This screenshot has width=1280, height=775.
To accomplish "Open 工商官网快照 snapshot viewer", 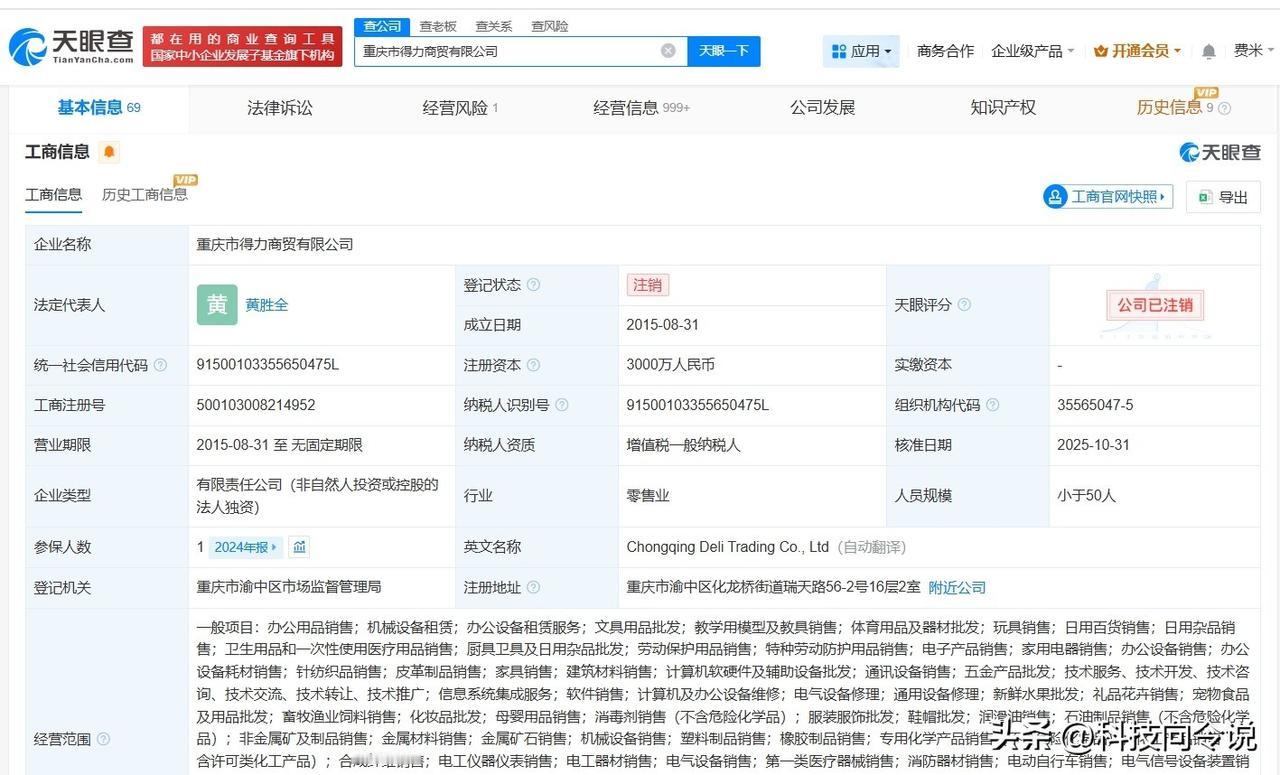I will pos(1107,197).
